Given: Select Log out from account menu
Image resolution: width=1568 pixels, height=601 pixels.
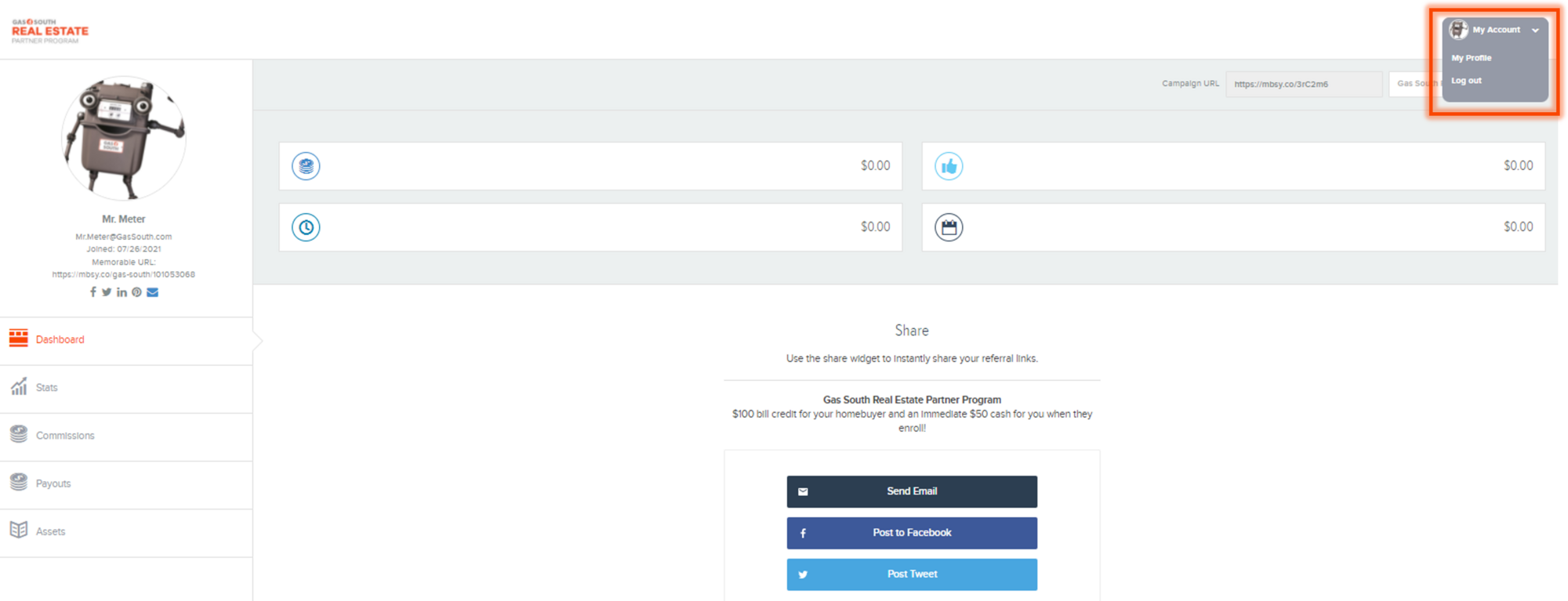Looking at the screenshot, I should pyautogui.click(x=1466, y=81).
